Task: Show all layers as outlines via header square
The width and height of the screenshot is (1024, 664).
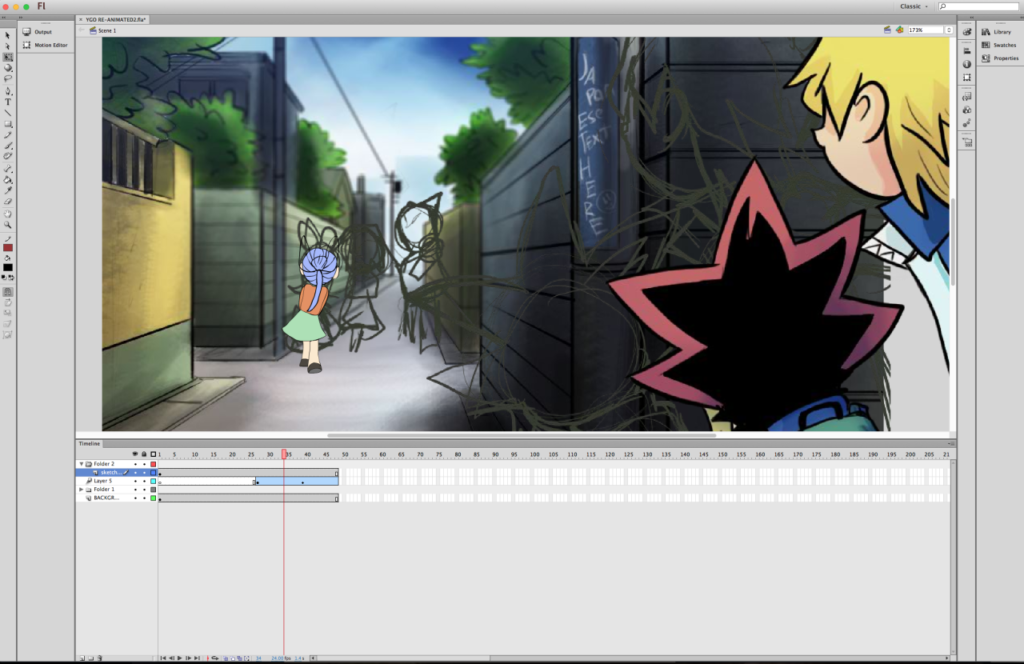Action: coord(153,454)
